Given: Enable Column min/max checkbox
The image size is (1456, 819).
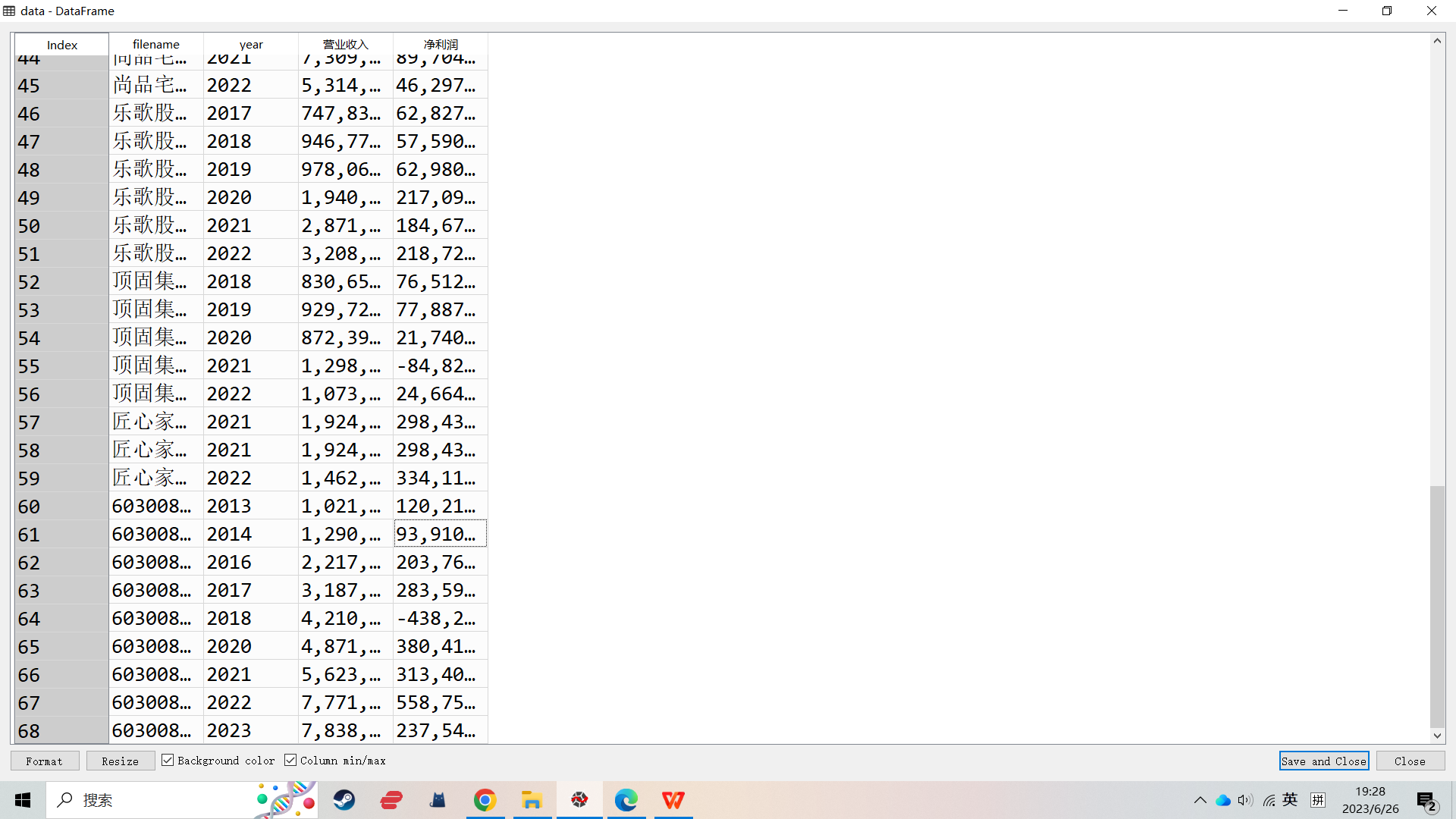Looking at the screenshot, I should pyautogui.click(x=291, y=761).
